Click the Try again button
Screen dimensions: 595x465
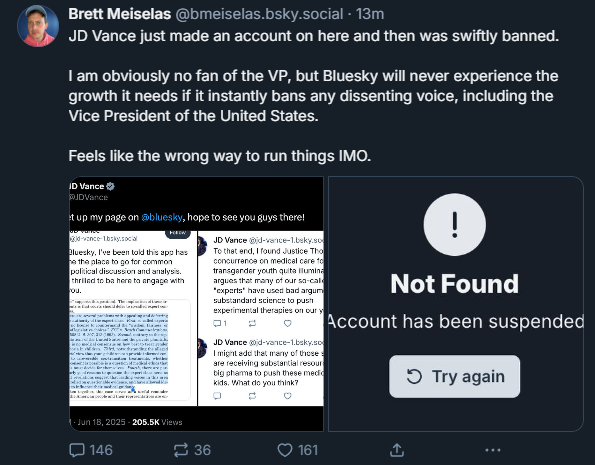click(455, 377)
